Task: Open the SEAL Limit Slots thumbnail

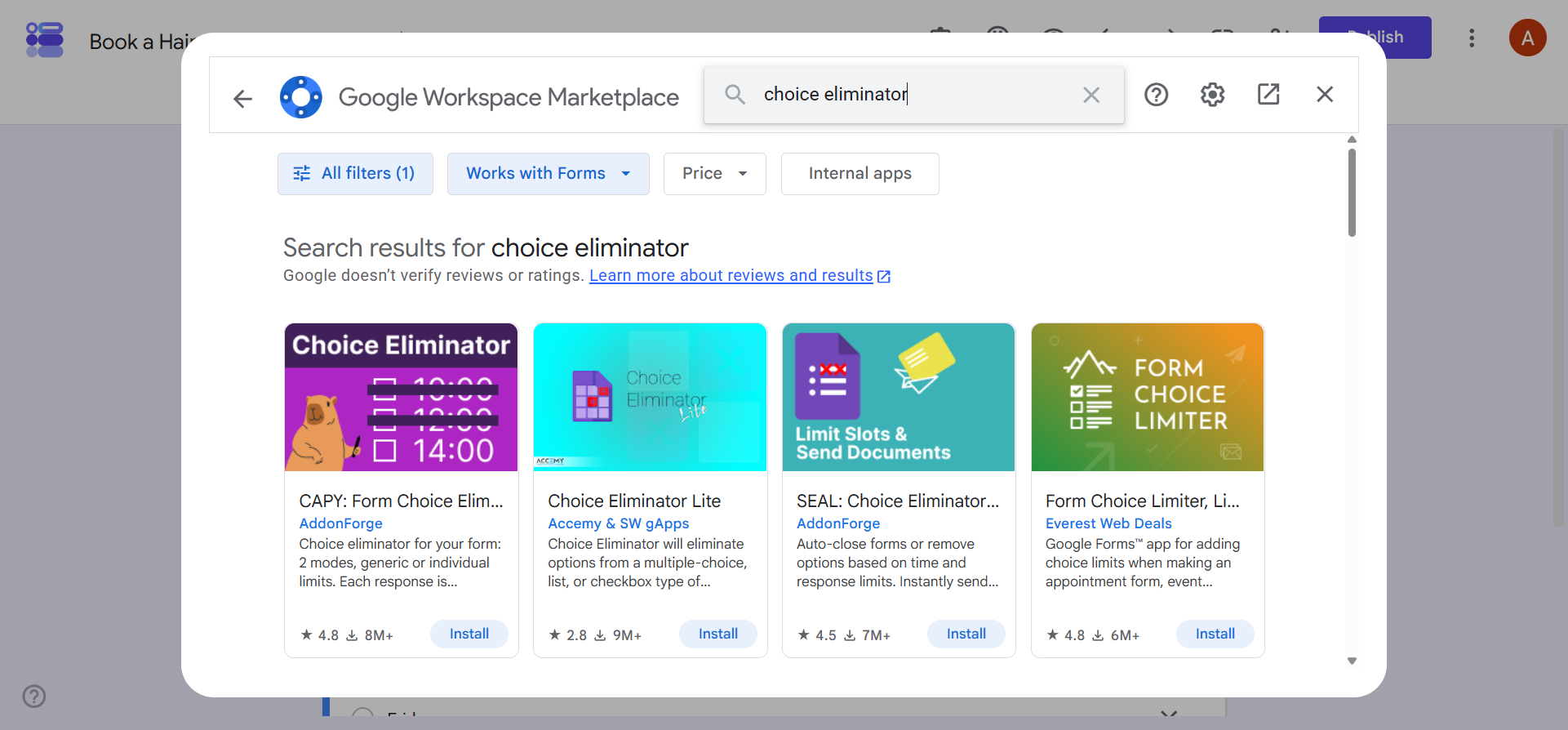Action: (x=899, y=397)
